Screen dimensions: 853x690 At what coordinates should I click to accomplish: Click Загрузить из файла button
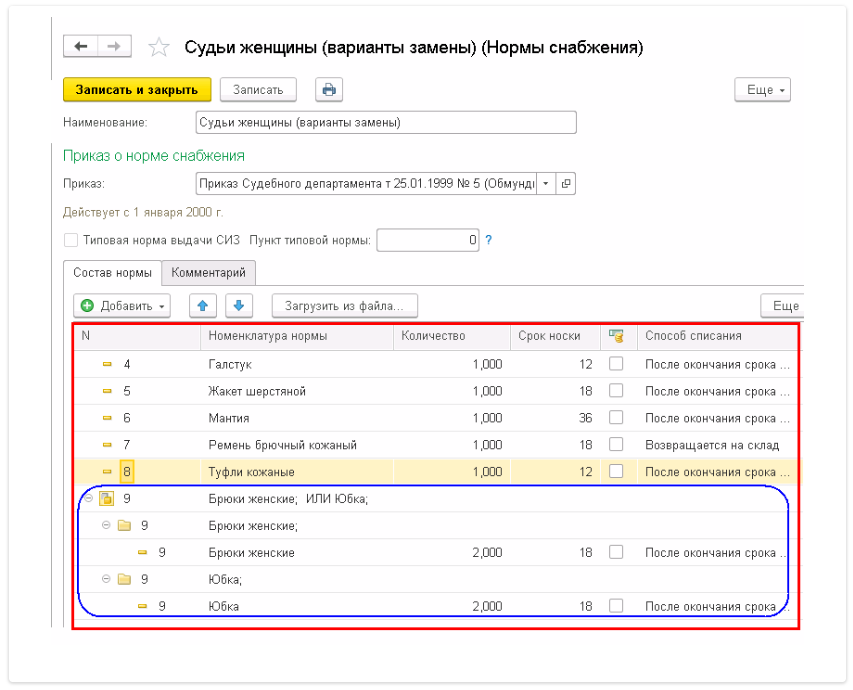tap(344, 305)
